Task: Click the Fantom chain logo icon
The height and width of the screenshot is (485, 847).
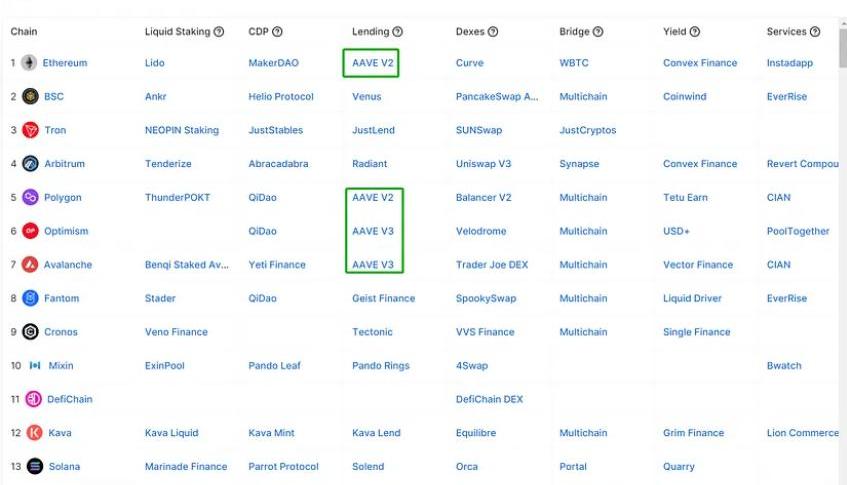Action: [30, 298]
